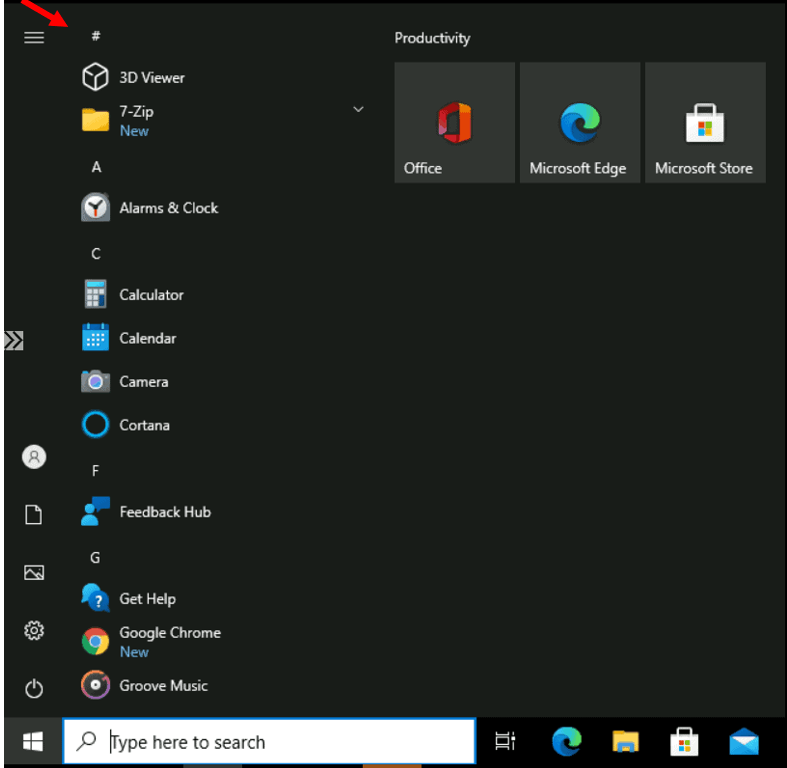
Task: Click the Power button icon
Action: pos(34,688)
